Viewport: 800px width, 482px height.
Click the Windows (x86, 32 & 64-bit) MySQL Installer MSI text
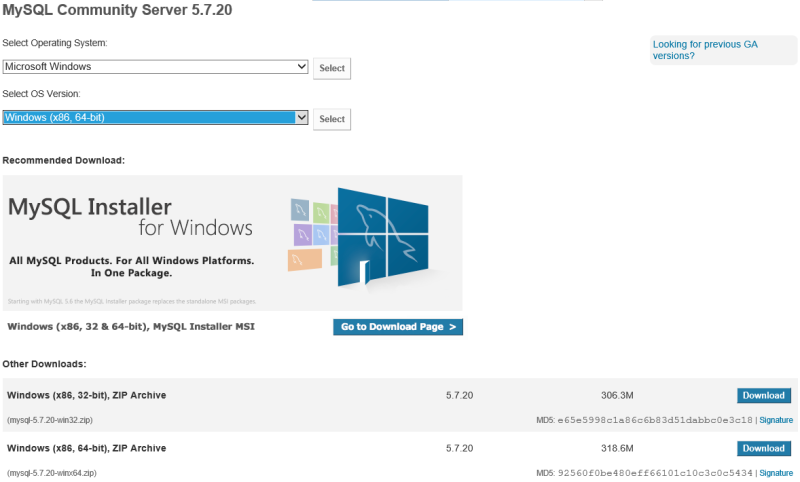coord(131,327)
